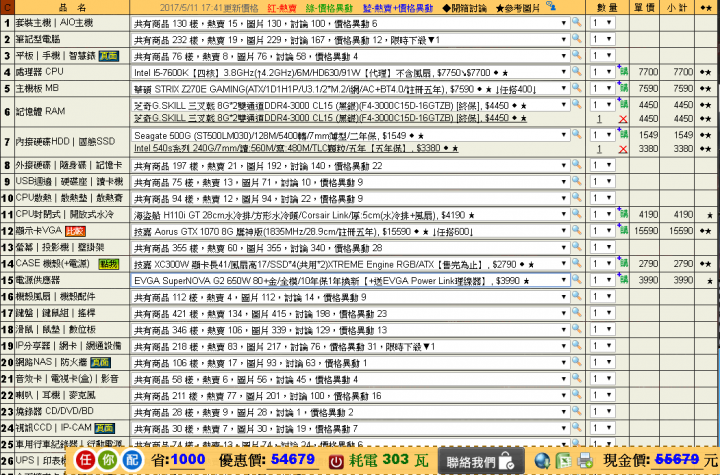Click the magnifier icon in 鍵盤 | 鍵鼠組 row
This screenshot has width=720, height=475.
click(x=577, y=312)
